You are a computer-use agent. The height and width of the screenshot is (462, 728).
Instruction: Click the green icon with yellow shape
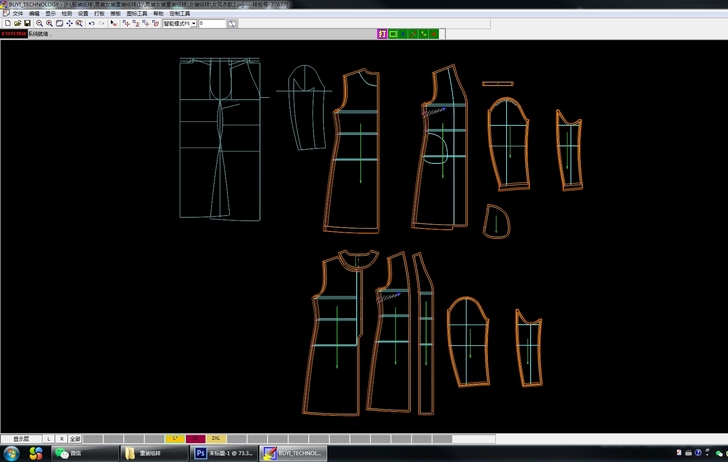[x=423, y=34]
